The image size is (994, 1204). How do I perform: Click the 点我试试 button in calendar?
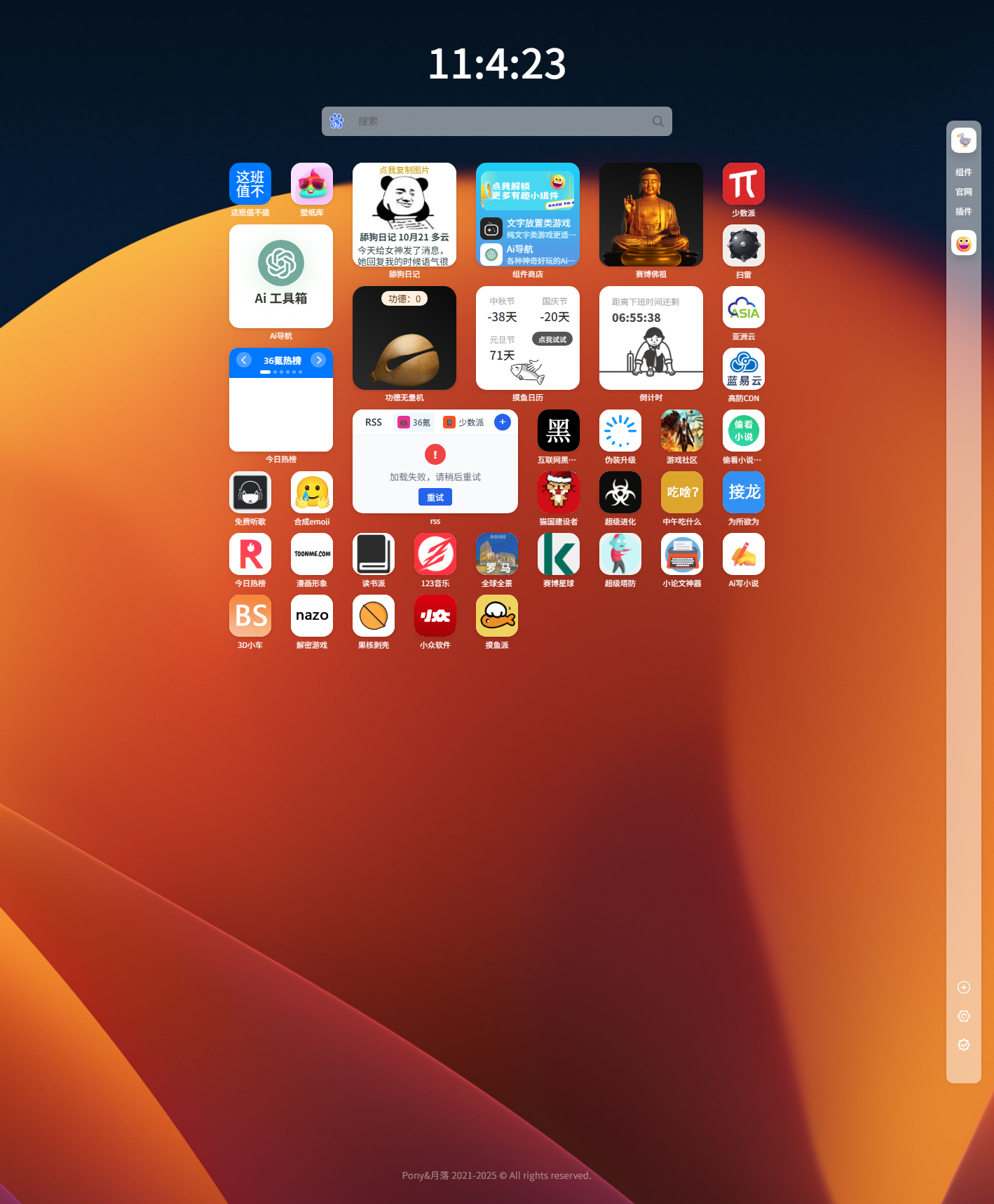point(552,339)
